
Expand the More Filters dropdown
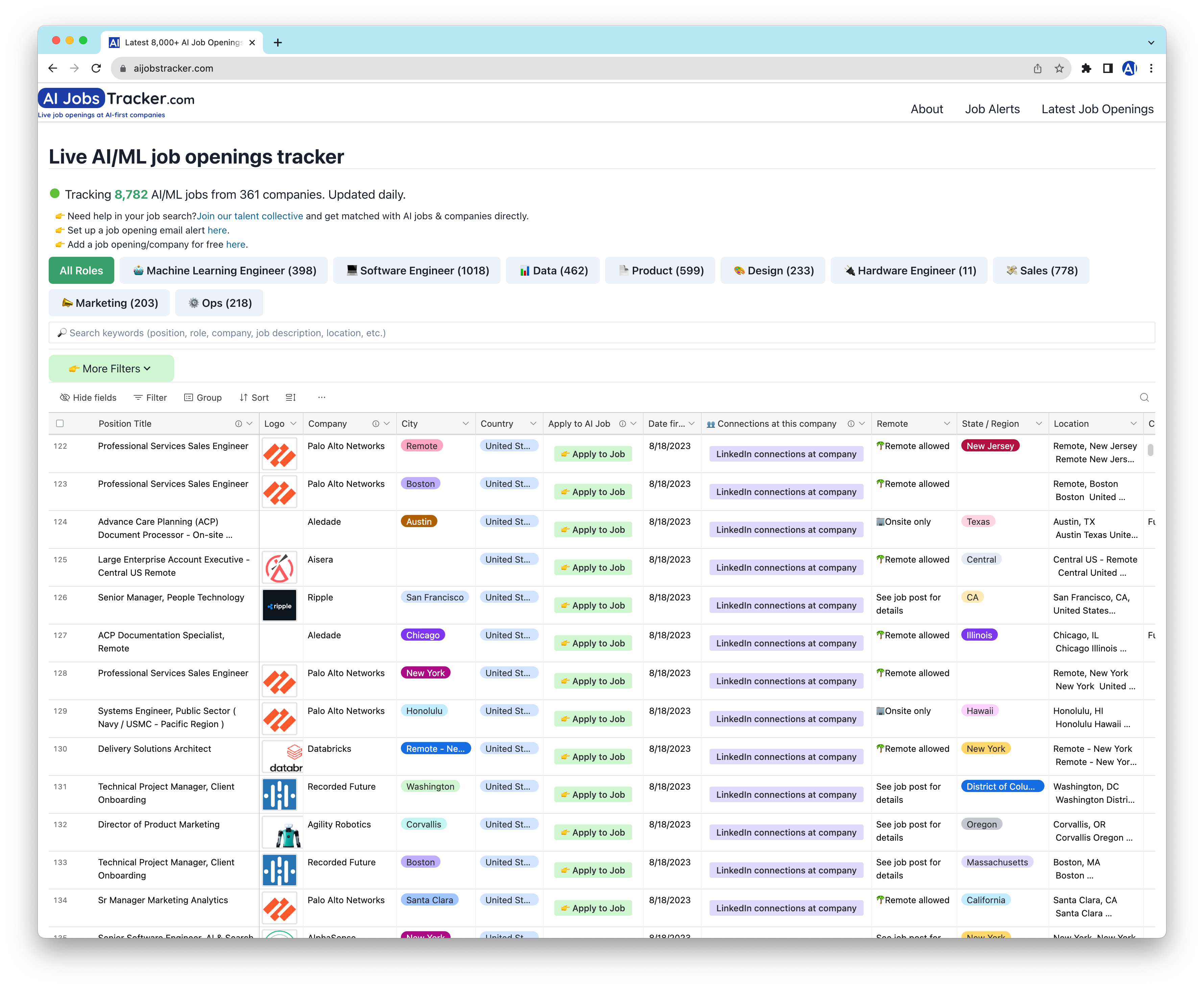(111, 368)
